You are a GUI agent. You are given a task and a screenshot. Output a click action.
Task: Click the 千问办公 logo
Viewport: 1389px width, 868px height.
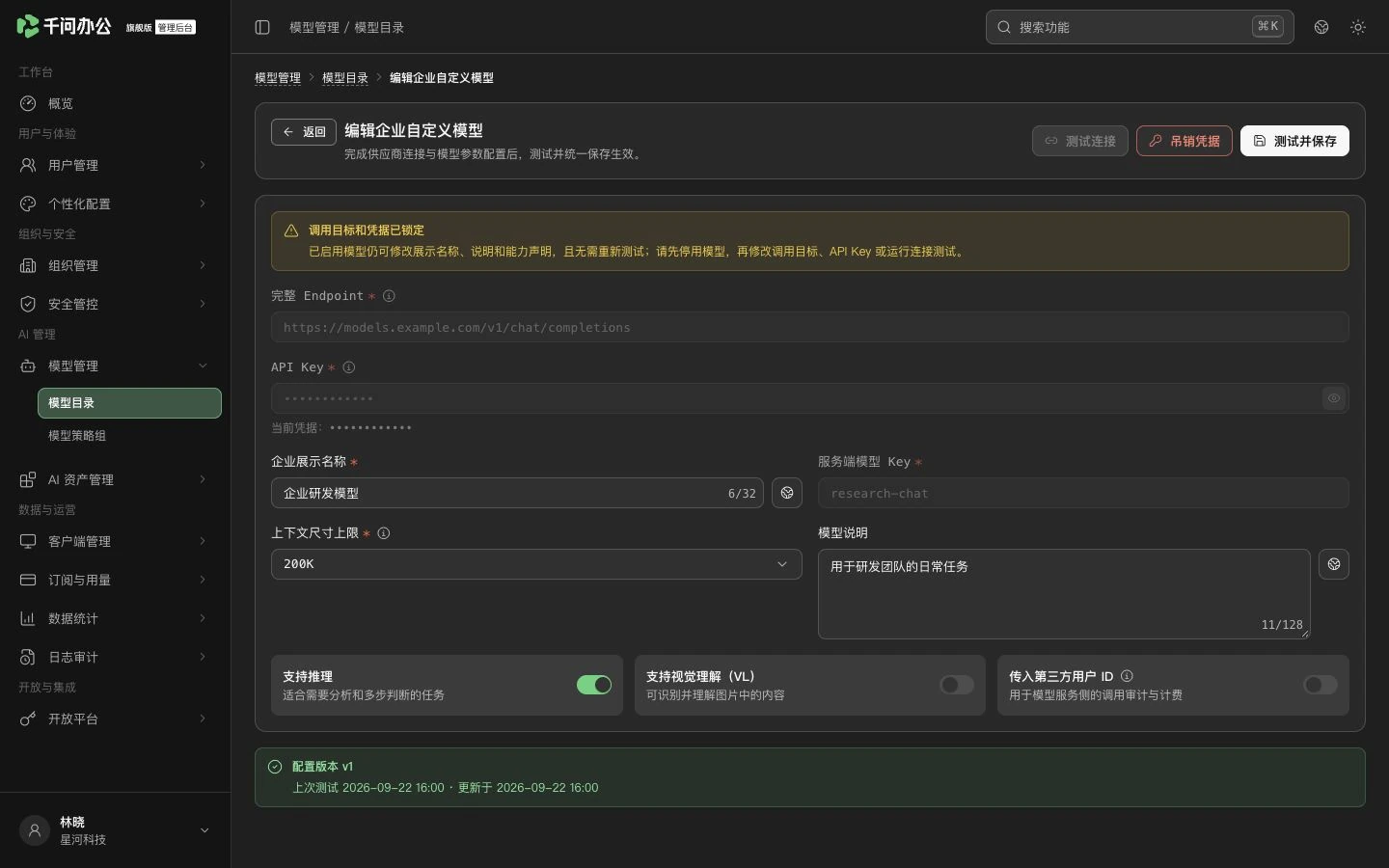(x=64, y=26)
